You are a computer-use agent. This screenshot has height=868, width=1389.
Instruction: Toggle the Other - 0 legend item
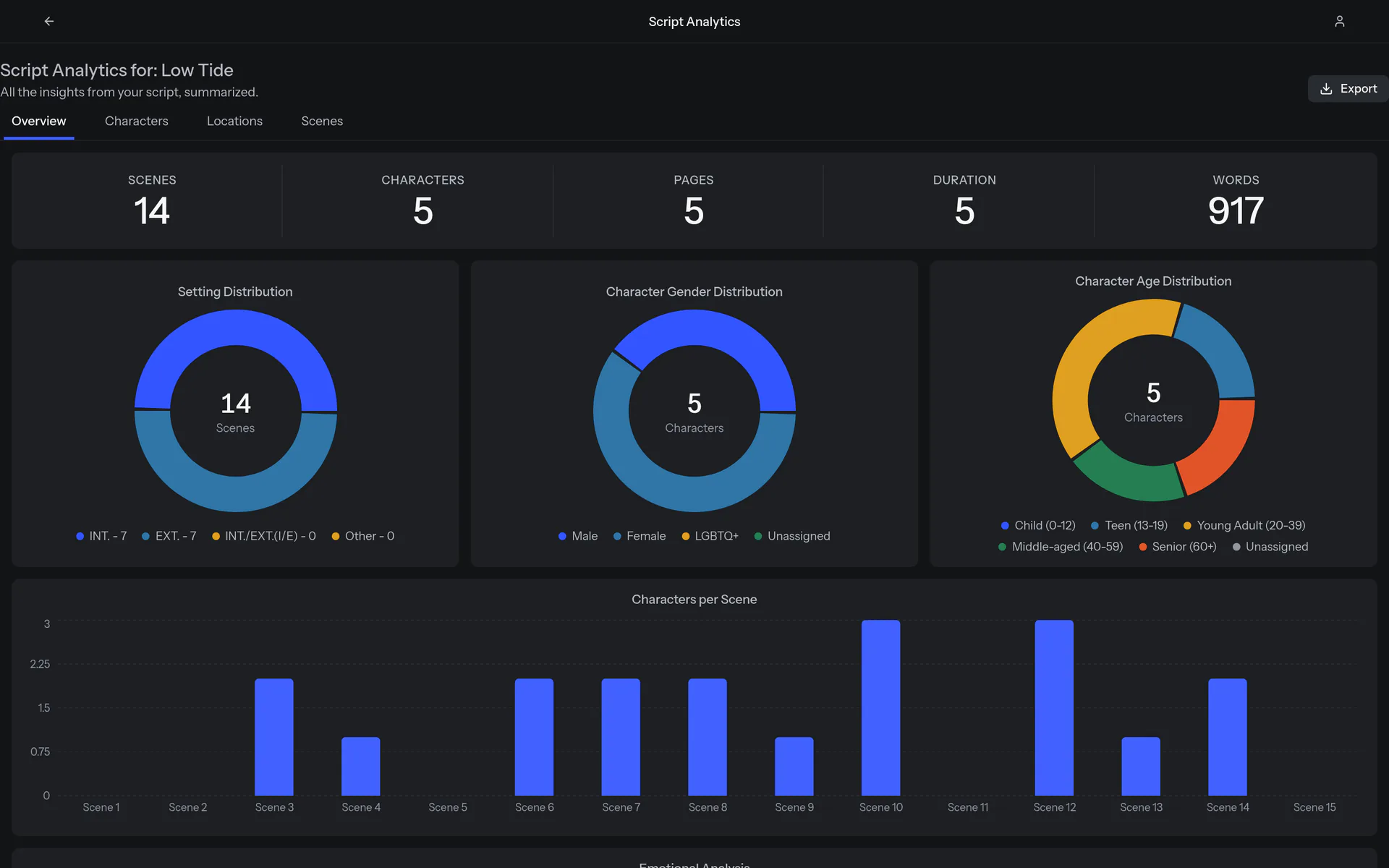(362, 536)
